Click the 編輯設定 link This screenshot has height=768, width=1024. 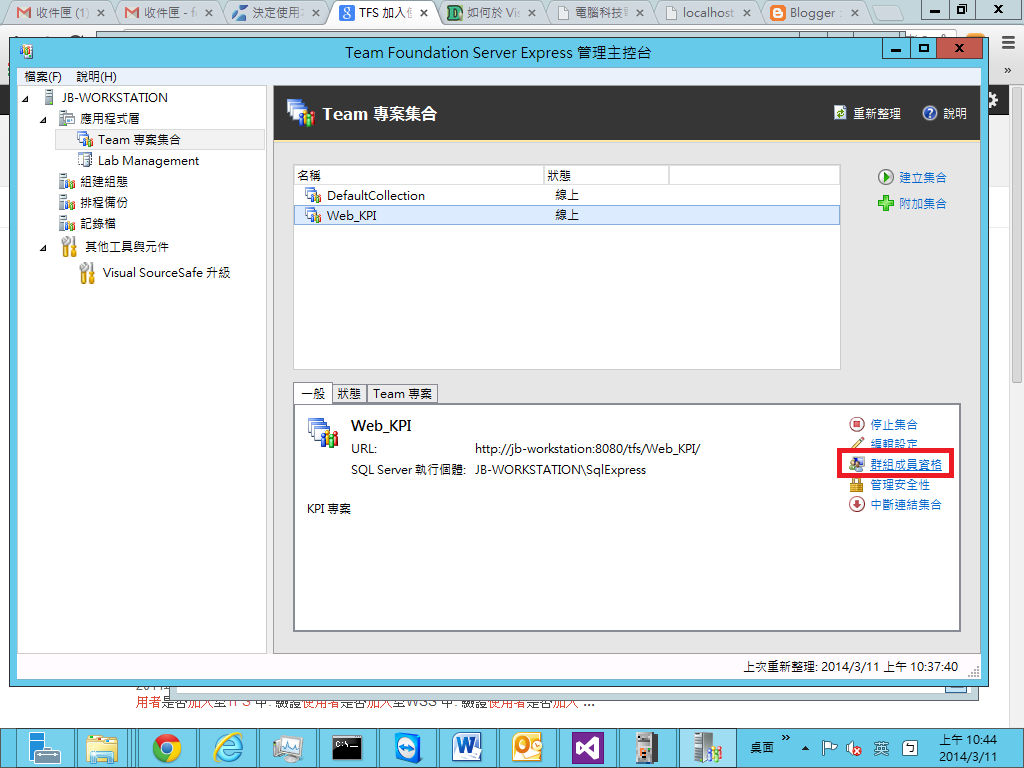(x=894, y=443)
